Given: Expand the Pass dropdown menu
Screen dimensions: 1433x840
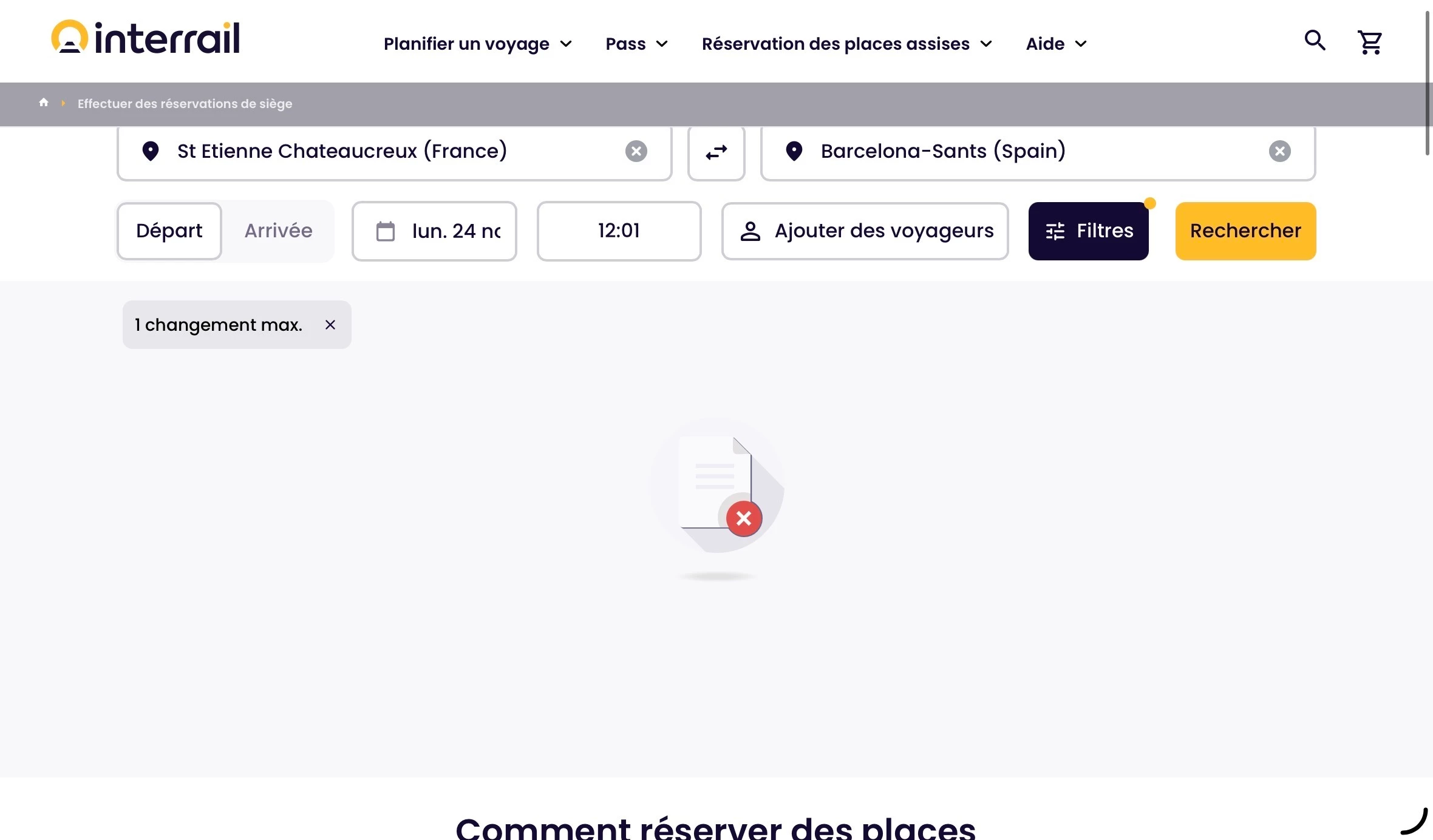Looking at the screenshot, I should pos(636,44).
